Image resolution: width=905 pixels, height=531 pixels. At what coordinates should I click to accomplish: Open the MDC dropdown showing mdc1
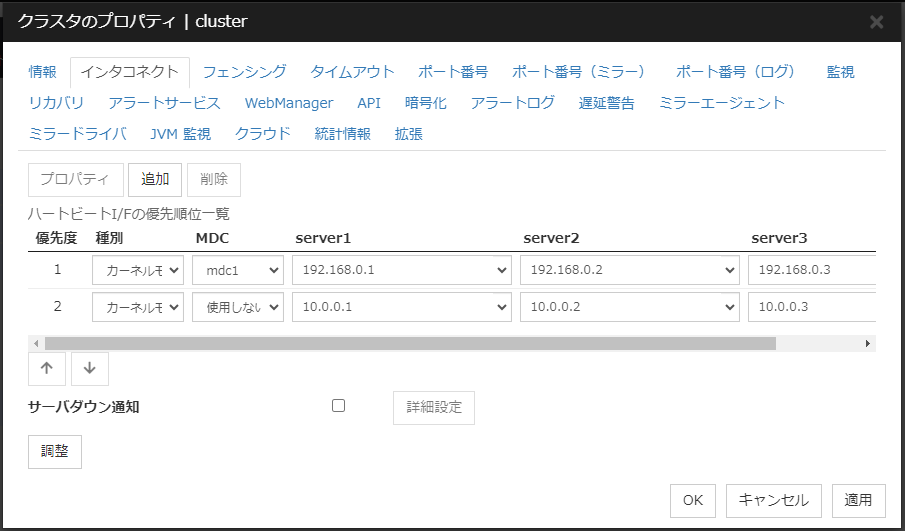click(x=238, y=270)
